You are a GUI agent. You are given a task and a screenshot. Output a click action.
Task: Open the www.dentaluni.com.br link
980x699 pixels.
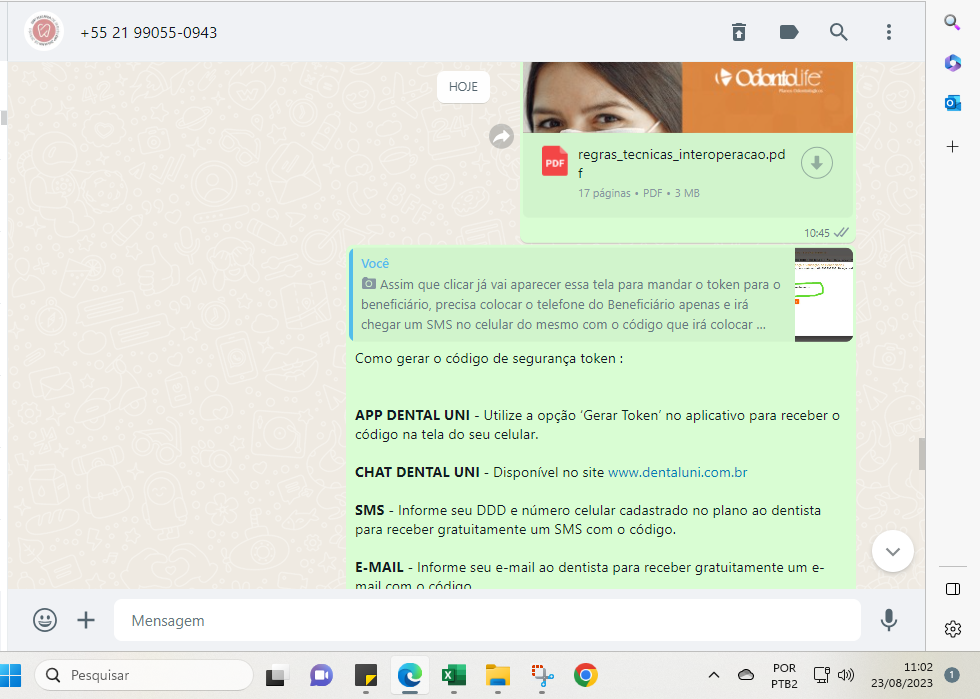click(678, 472)
